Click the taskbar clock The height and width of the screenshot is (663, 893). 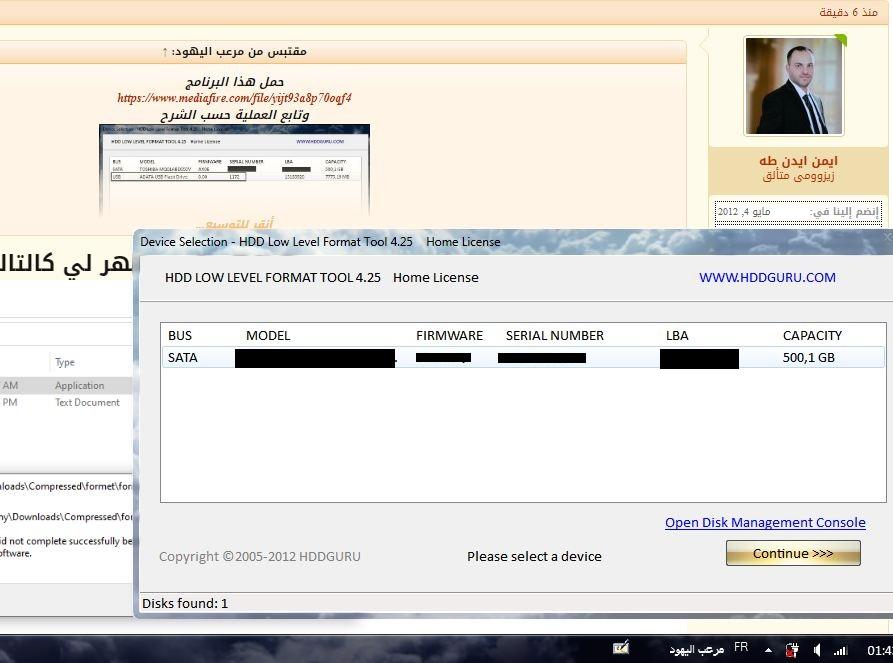click(x=879, y=650)
